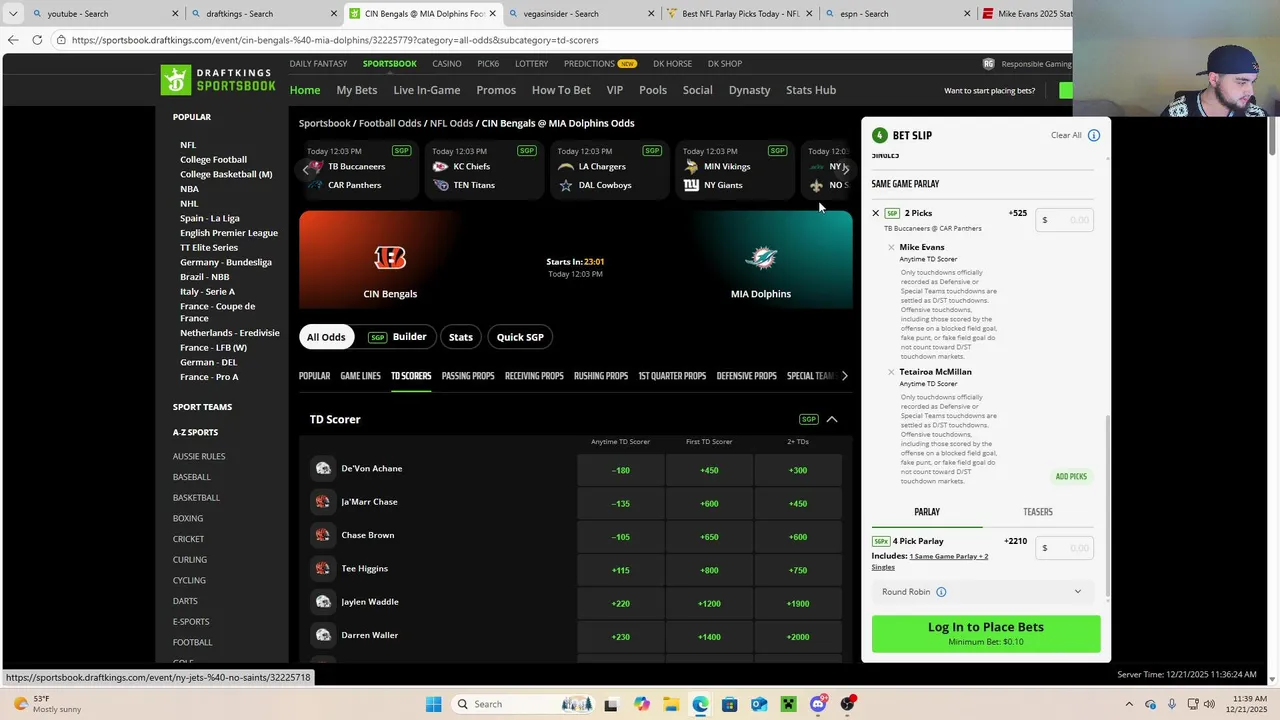This screenshot has height=720, width=1280.
Task: Click Clear All in the bet slip
Action: (1066, 135)
